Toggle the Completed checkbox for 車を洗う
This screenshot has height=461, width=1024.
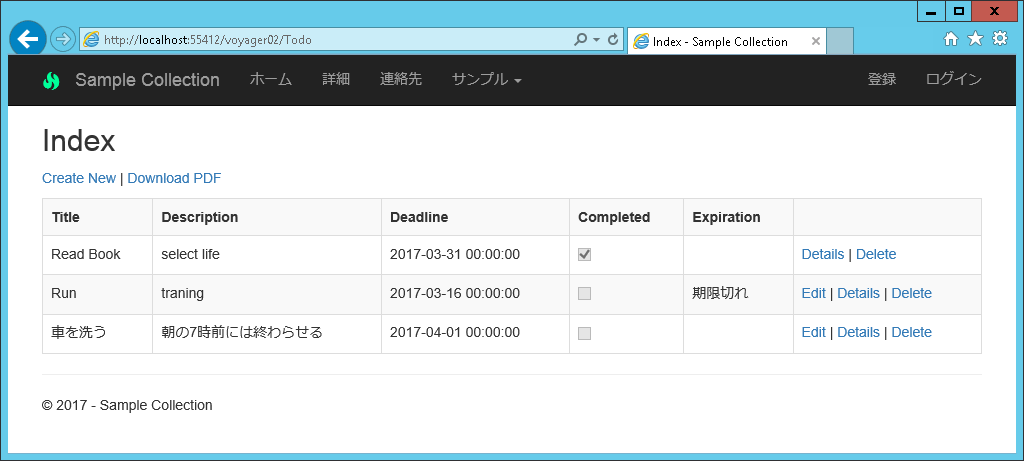point(584,333)
